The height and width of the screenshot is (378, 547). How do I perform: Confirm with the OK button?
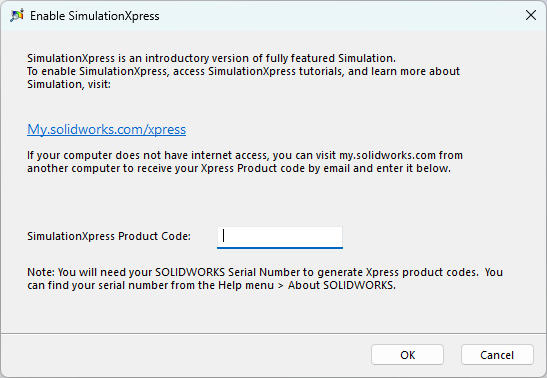click(x=407, y=355)
